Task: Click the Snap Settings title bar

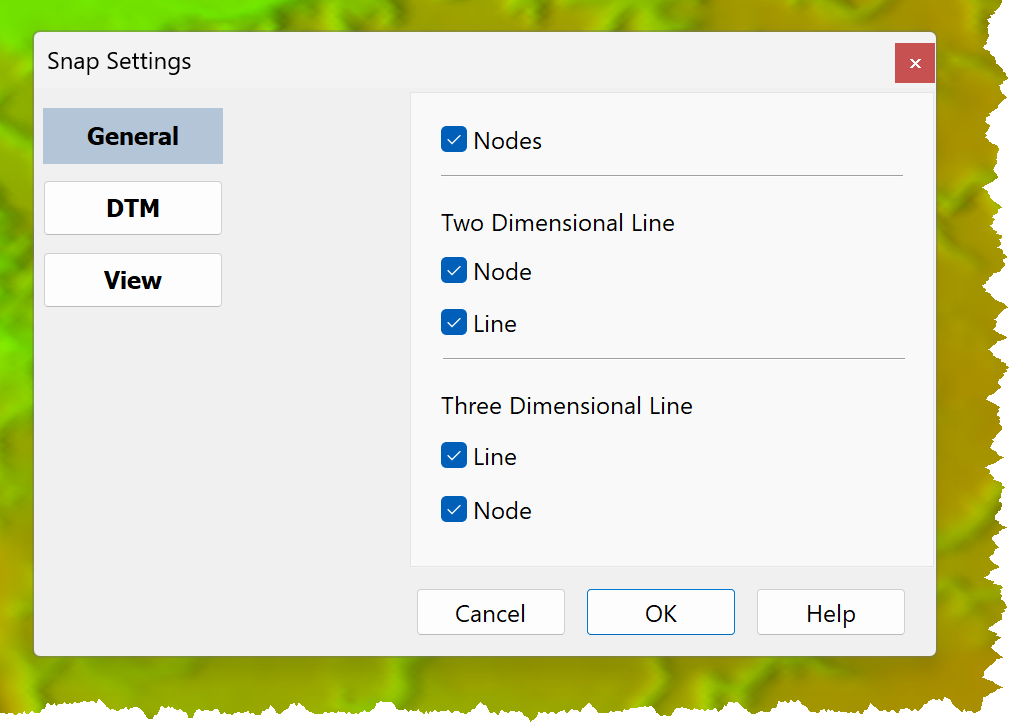Action: 453,61
